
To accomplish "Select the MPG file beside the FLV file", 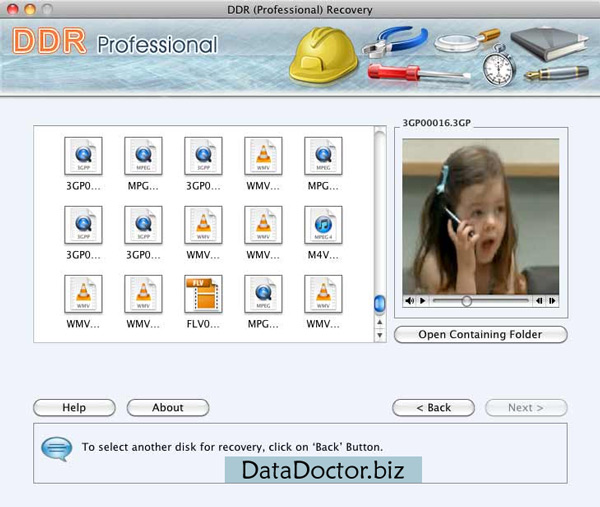I will [263, 294].
